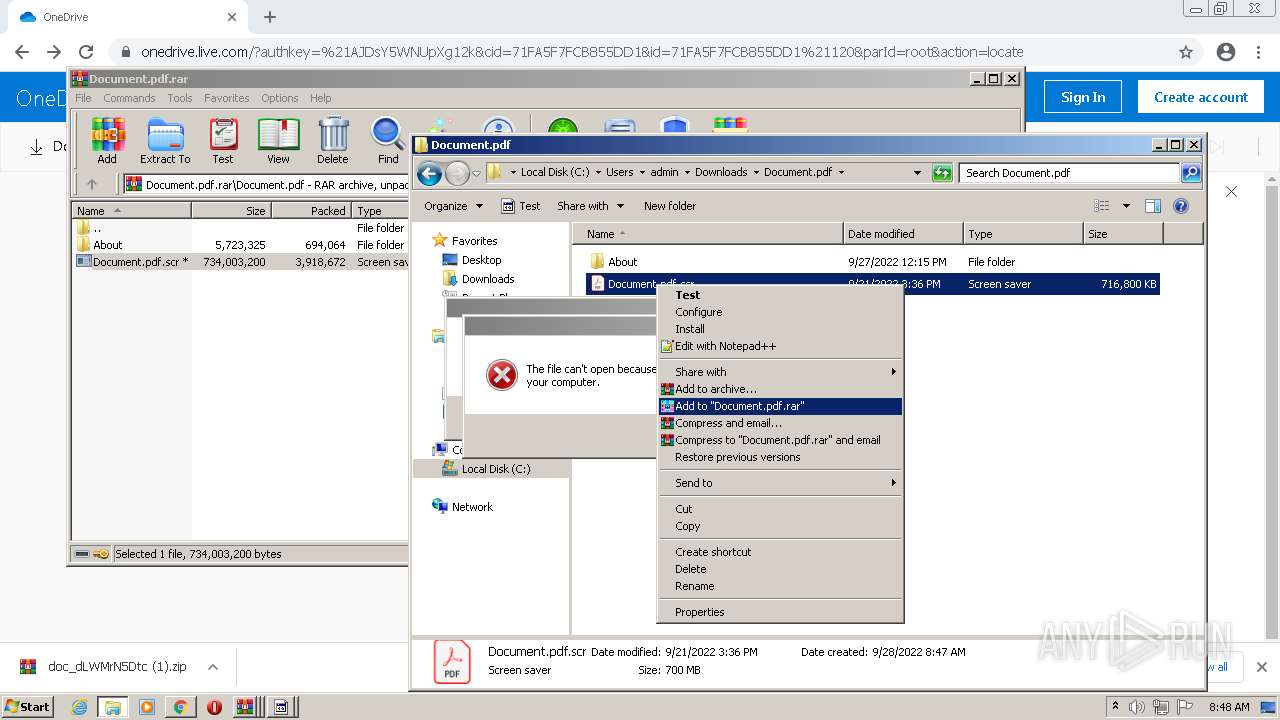Click the Search Document.pdf field
Screen dimensions: 1280x720
[1069, 173]
